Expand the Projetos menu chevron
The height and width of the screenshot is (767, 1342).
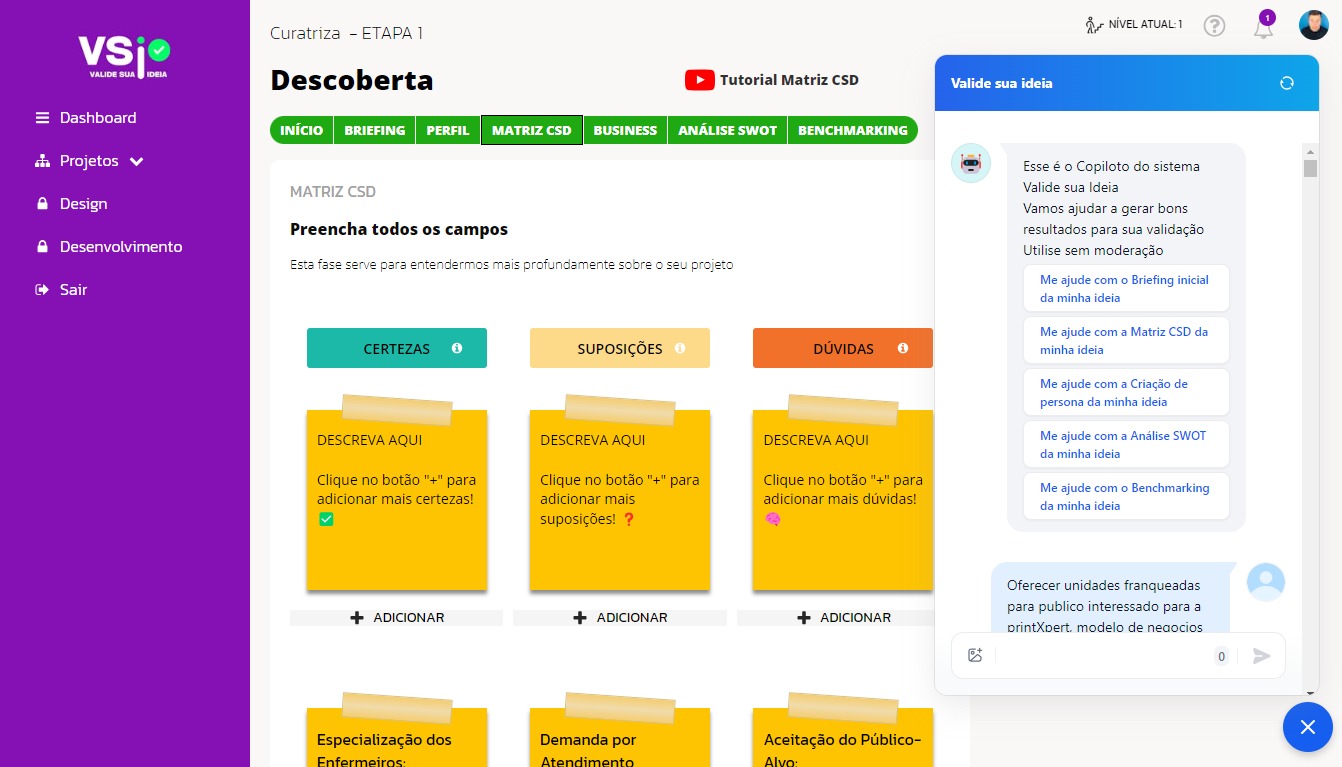(x=137, y=161)
